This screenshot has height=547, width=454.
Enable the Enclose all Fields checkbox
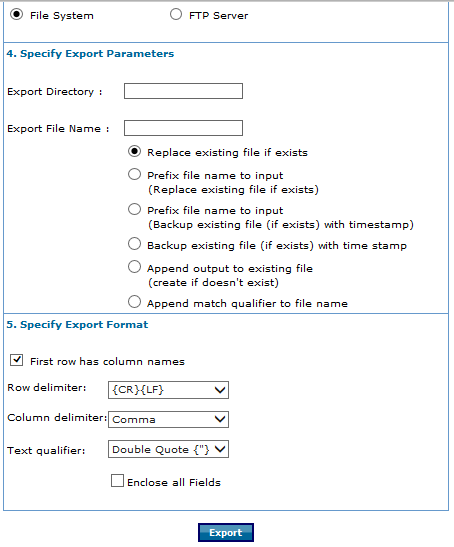pos(117,480)
